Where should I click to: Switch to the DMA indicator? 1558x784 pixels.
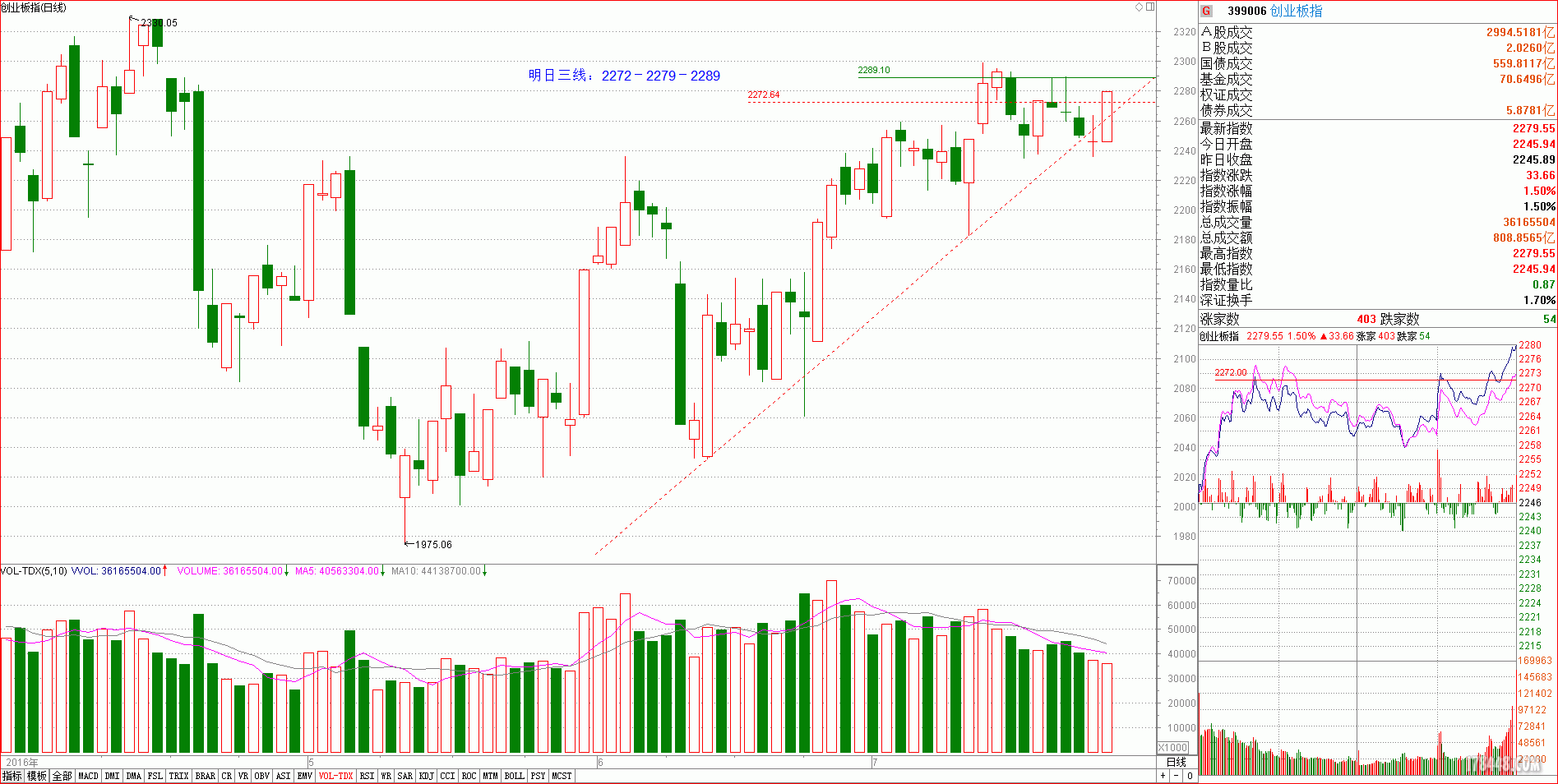click(x=134, y=776)
